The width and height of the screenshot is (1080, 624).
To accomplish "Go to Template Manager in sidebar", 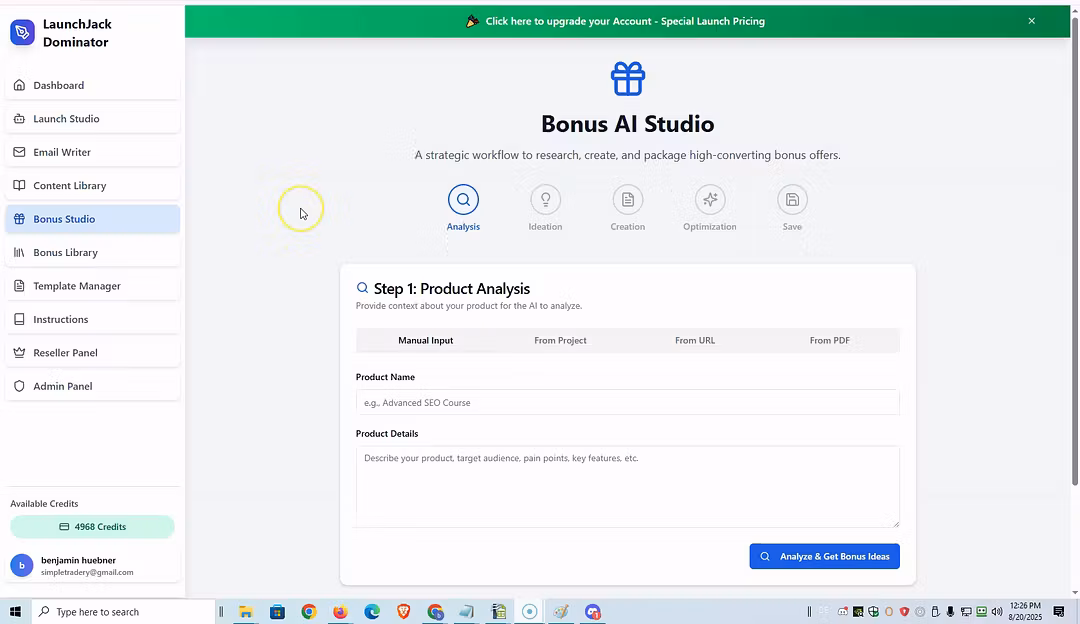I will coord(77,286).
